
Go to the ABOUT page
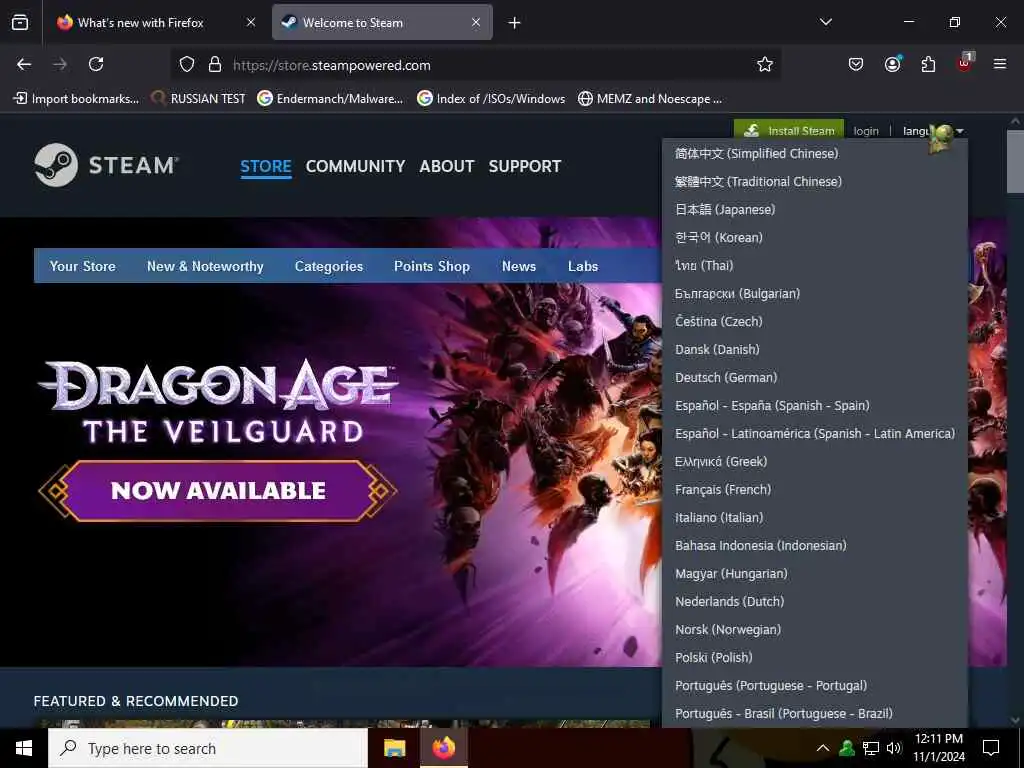click(x=447, y=166)
